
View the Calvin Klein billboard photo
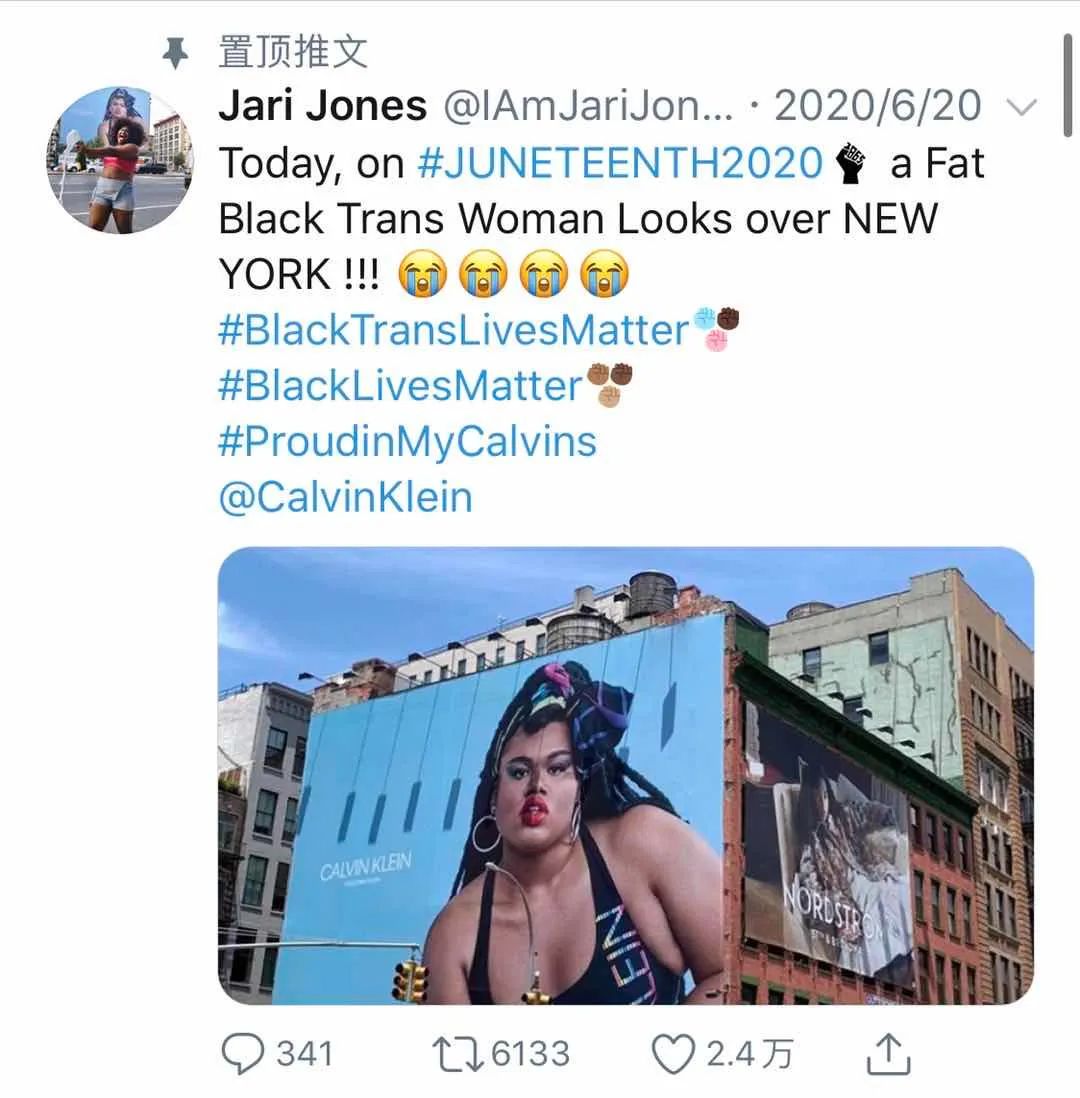[625, 776]
